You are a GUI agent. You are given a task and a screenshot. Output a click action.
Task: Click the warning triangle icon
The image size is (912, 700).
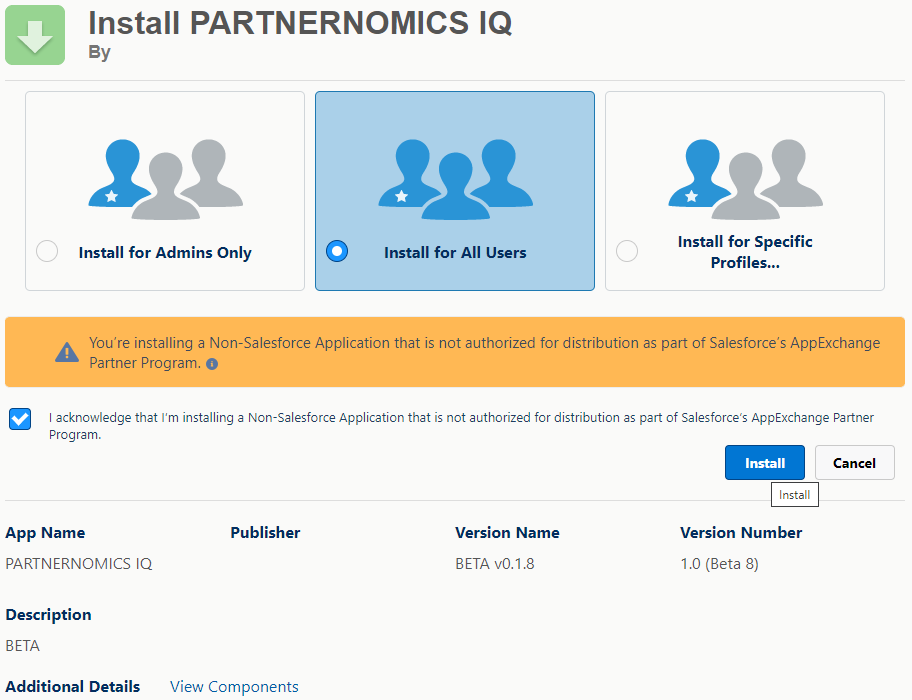pos(67,352)
